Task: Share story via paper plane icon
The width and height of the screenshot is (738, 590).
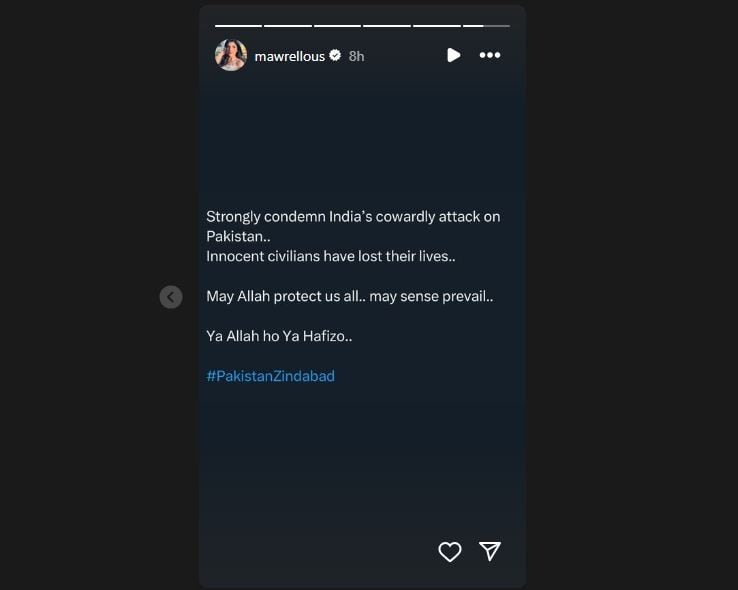Action: tap(489, 551)
